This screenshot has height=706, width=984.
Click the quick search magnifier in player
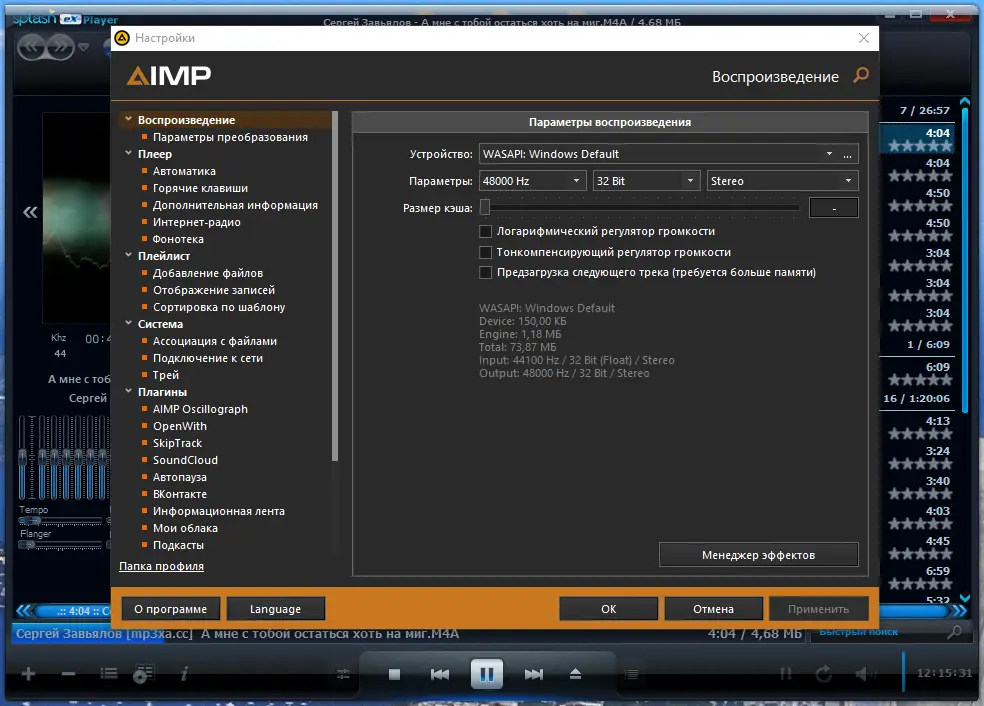(x=954, y=632)
